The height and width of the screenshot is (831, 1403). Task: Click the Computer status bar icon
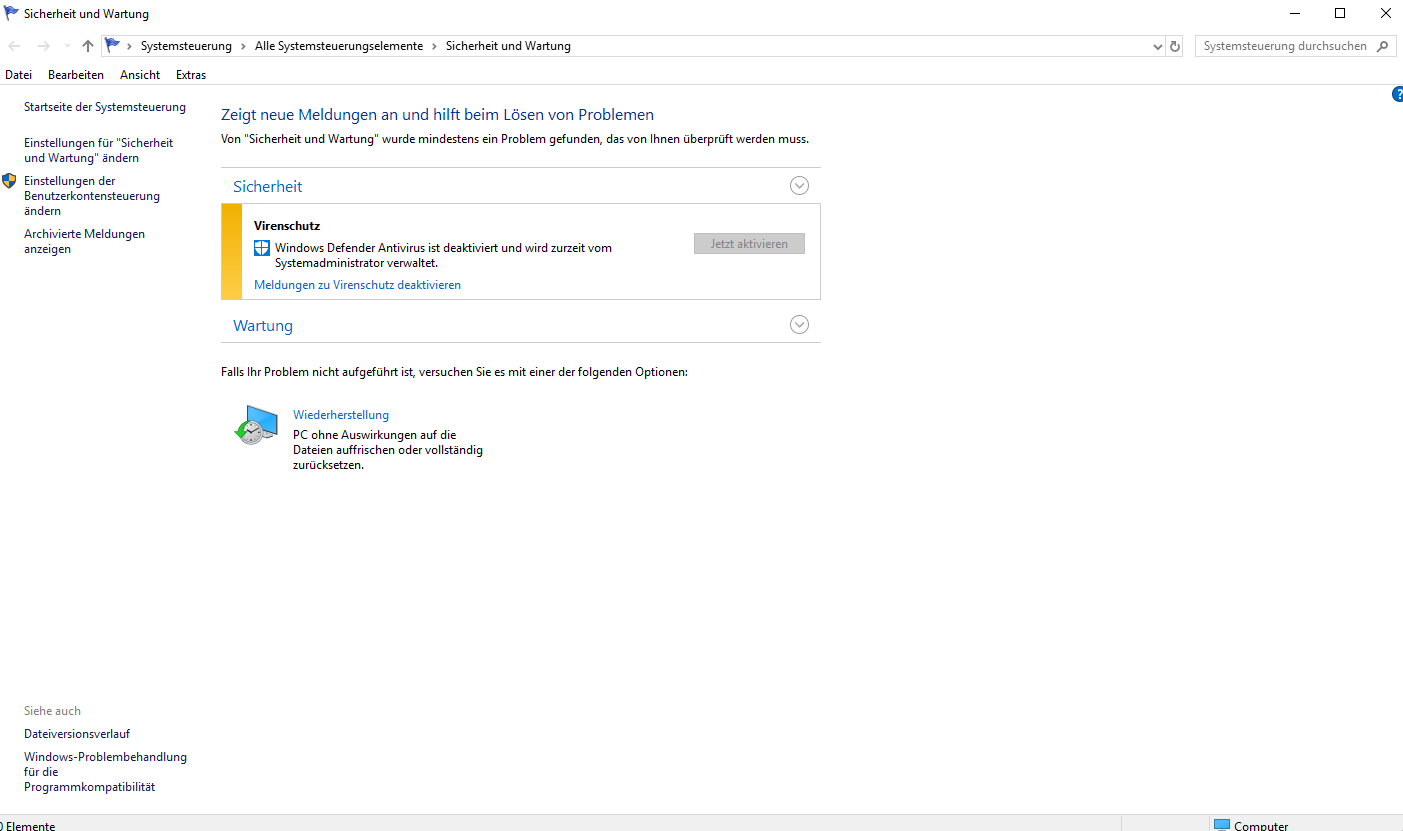1221,825
